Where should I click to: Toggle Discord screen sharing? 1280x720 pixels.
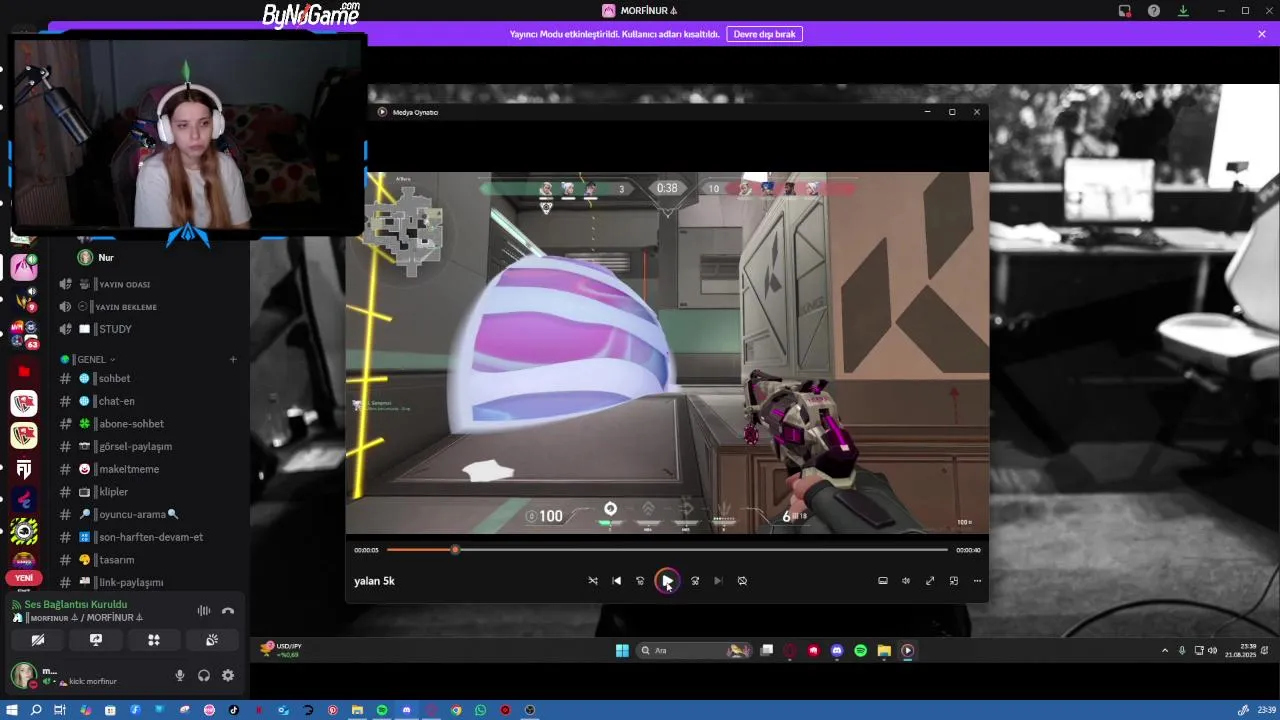96,640
